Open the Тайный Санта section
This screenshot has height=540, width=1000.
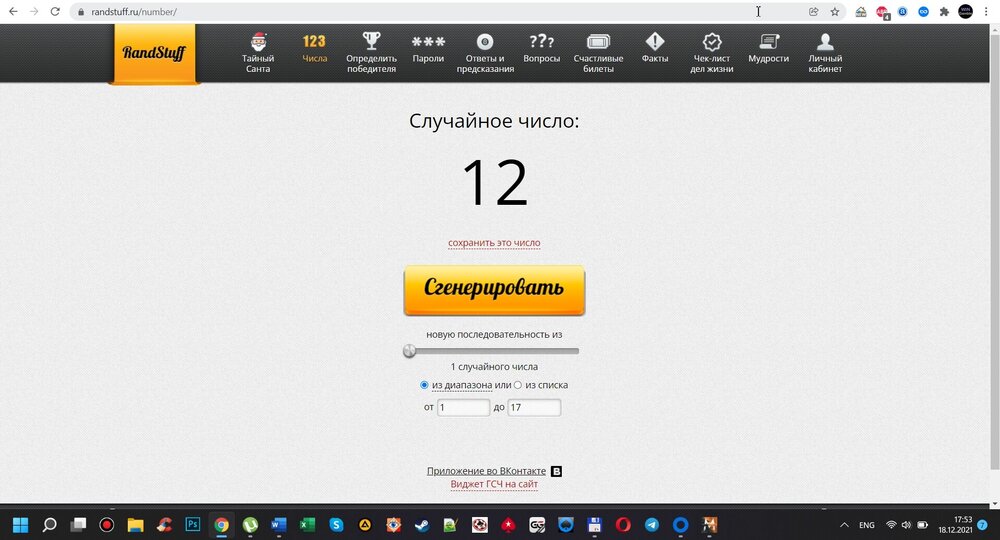click(x=258, y=52)
